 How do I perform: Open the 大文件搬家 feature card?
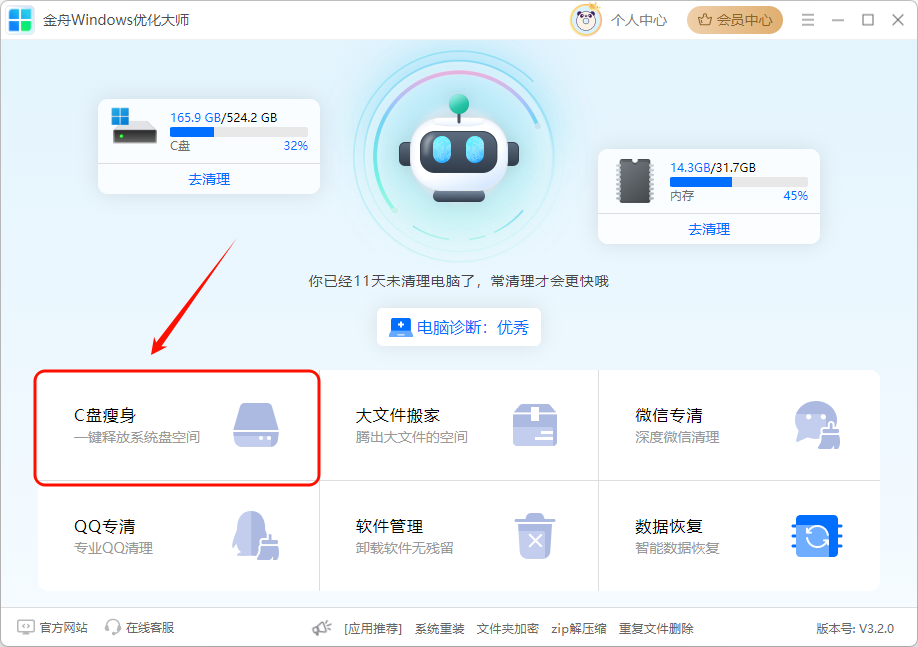(x=459, y=425)
